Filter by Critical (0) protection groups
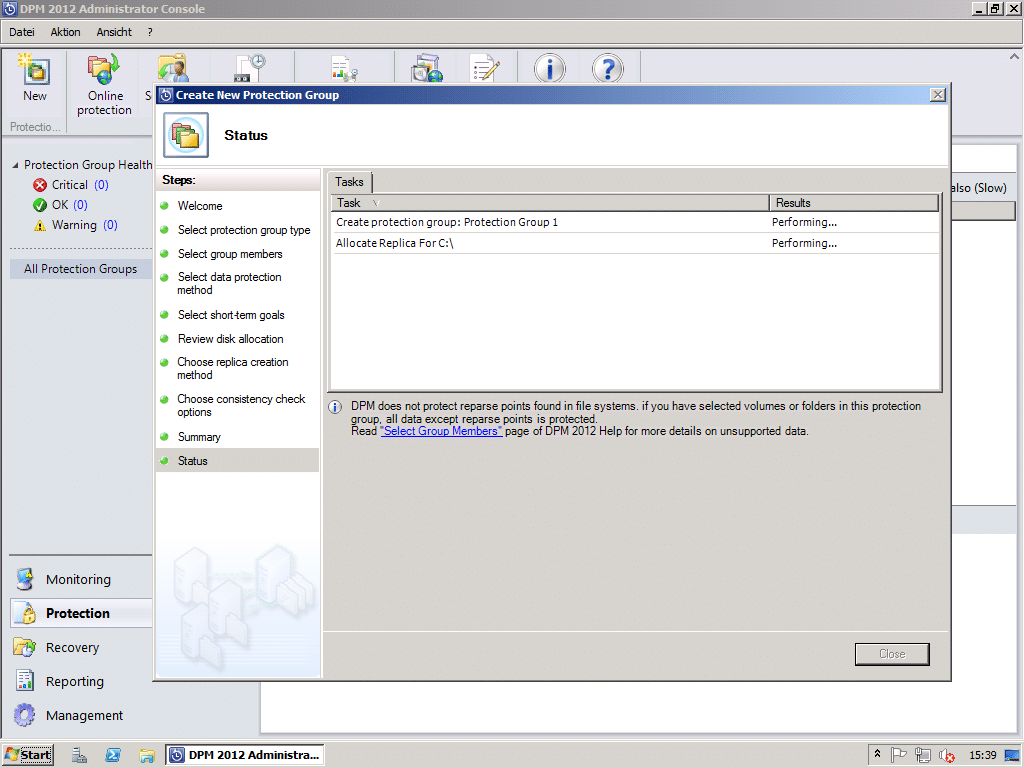 click(80, 185)
